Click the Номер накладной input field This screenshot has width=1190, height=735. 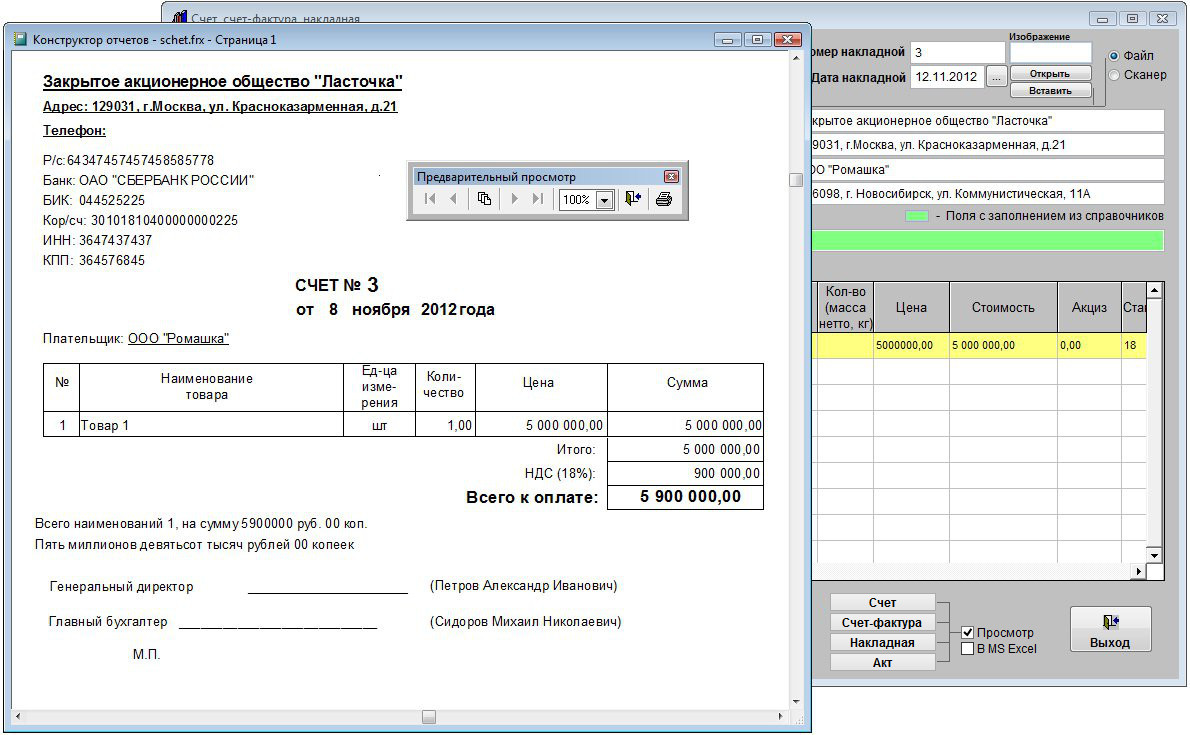(957, 51)
